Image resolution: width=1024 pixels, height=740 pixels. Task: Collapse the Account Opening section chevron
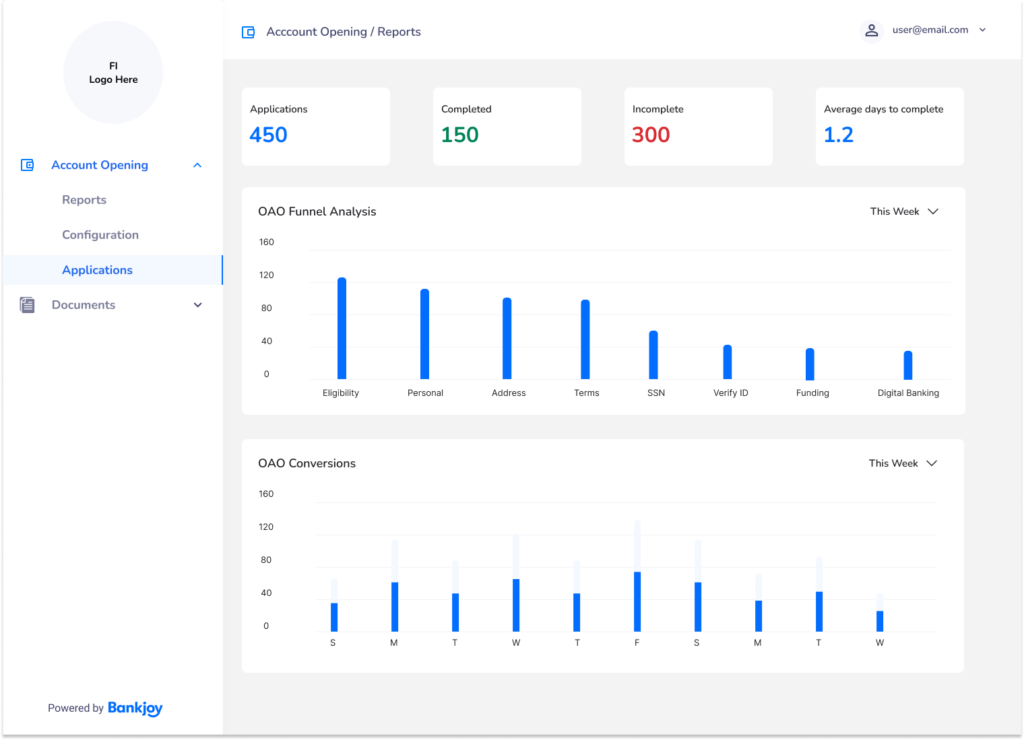point(197,165)
